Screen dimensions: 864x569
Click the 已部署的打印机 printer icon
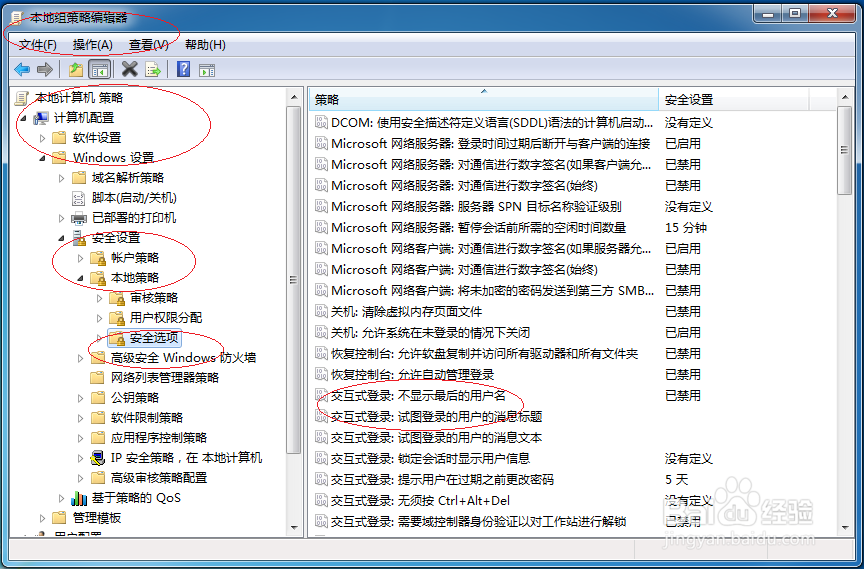(79, 218)
